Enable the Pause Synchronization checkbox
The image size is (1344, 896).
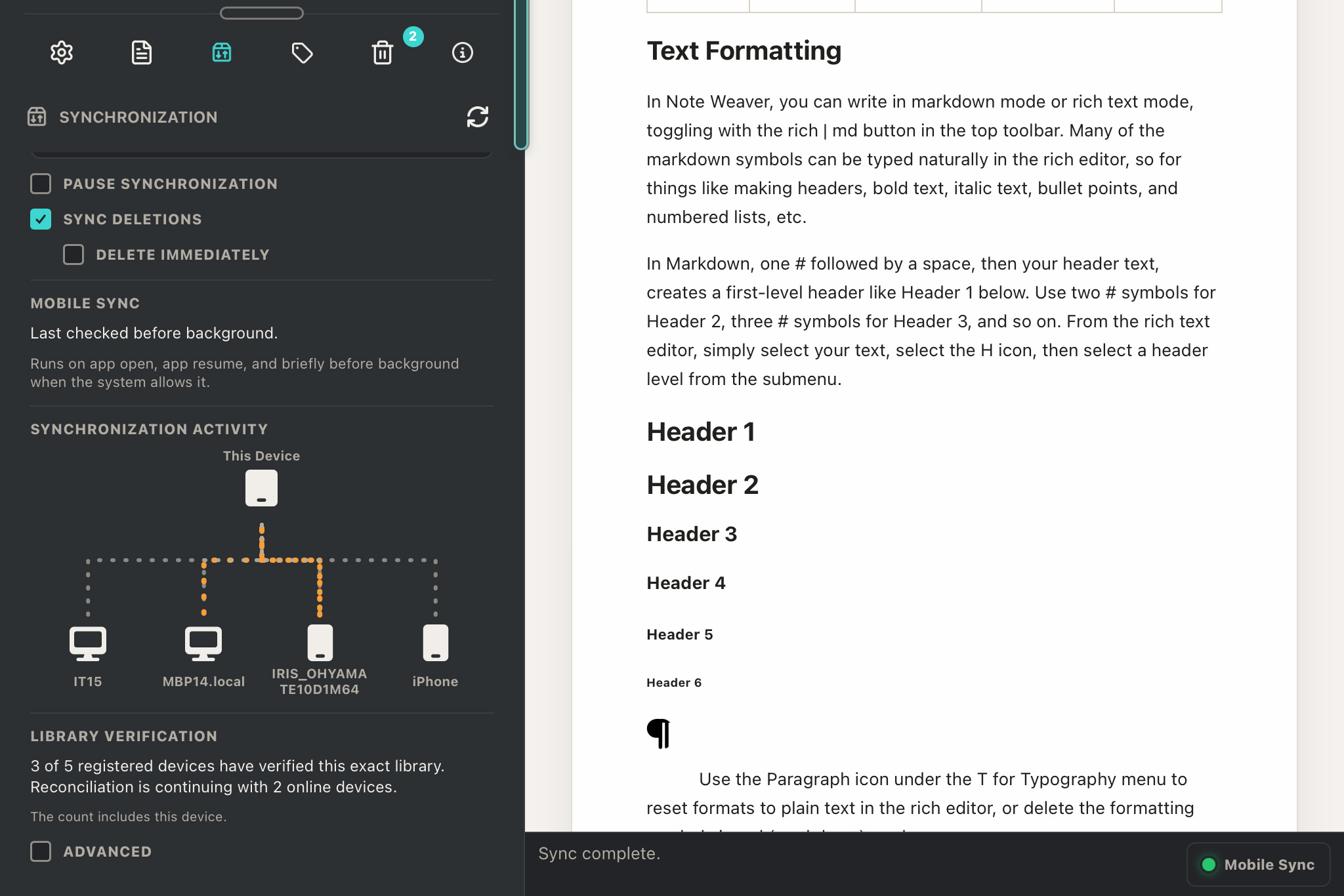pos(41,184)
